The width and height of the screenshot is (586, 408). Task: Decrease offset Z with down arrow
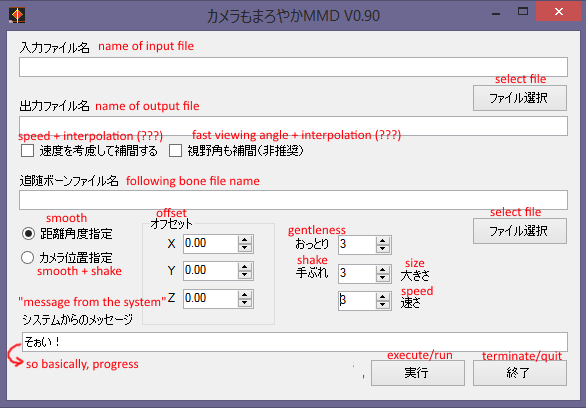pyautogui.click(x=245, y=303)
